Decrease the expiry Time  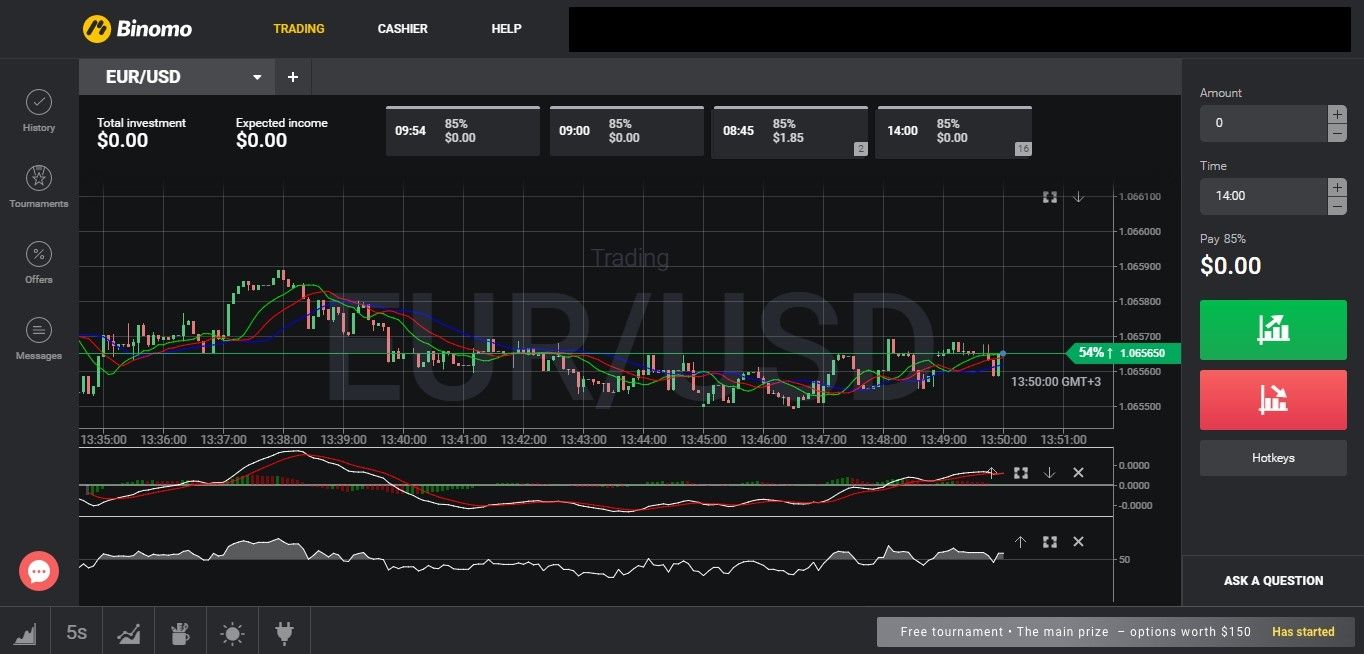[x=1337, y=206]
